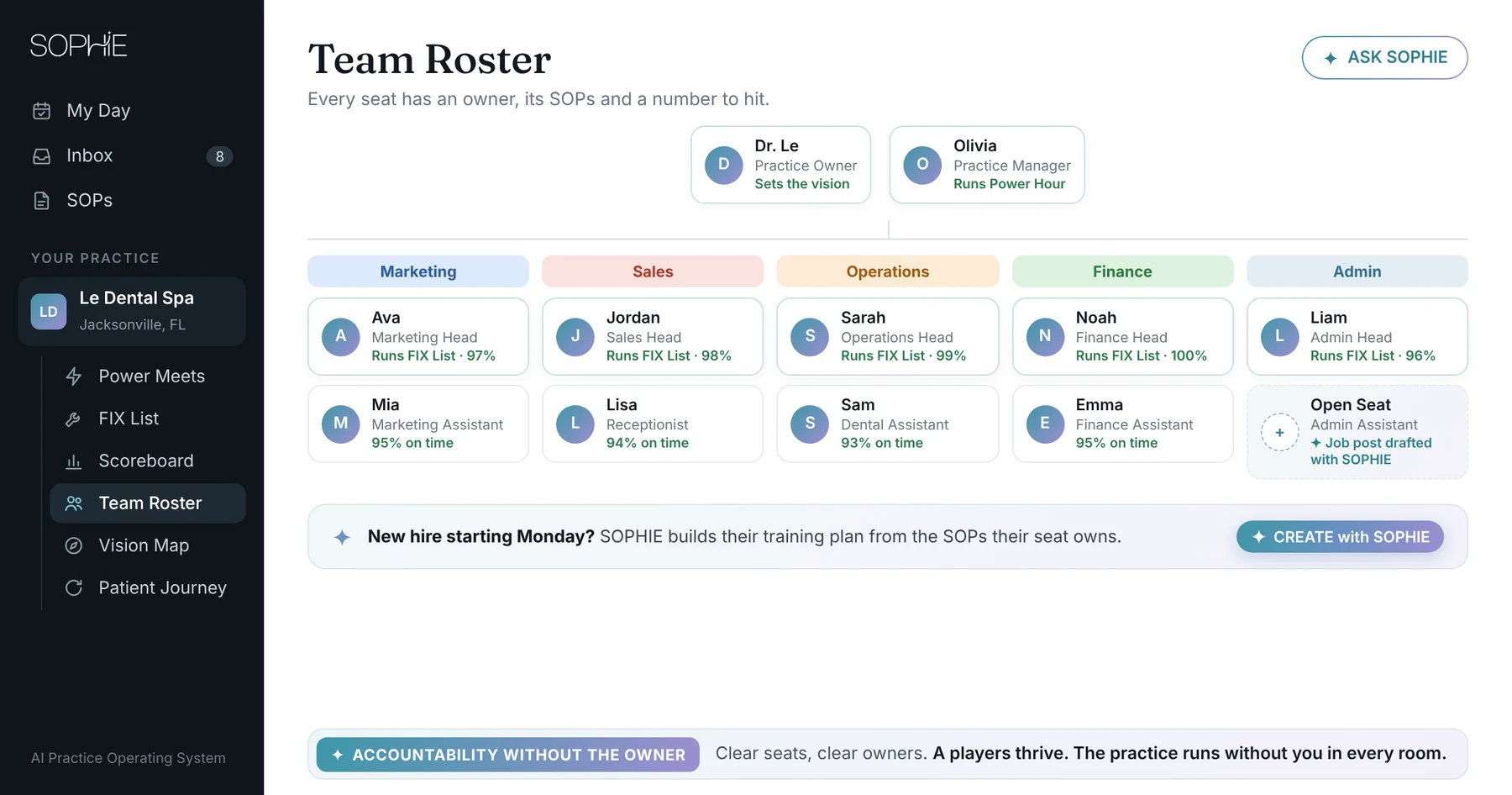Click the Open Seat plus icon

[x=1279, y=433]
